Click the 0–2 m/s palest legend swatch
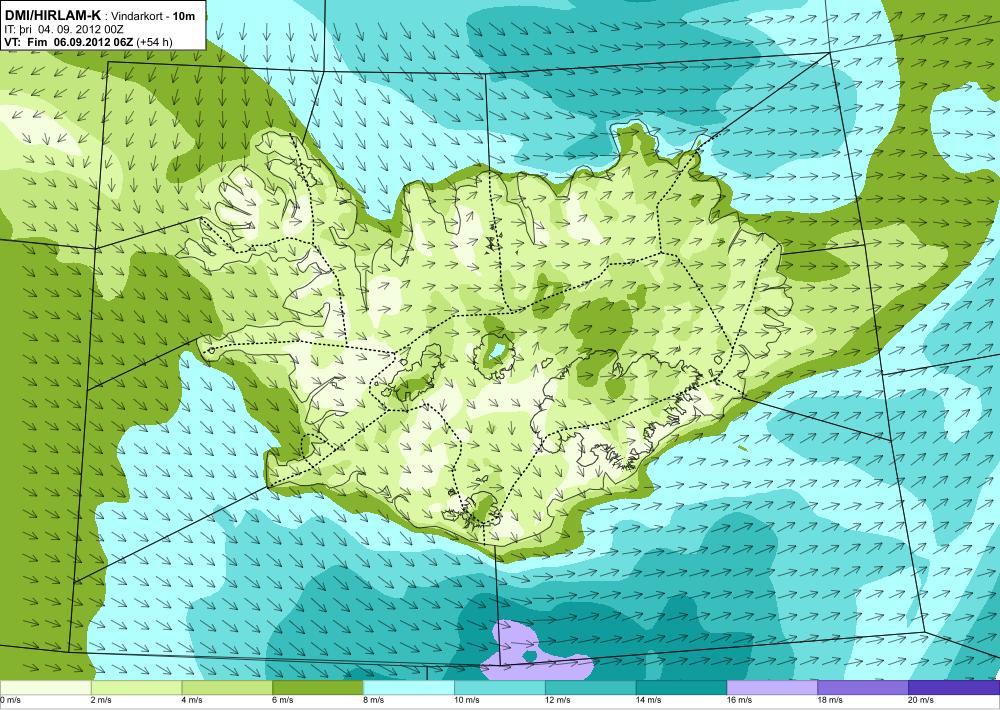 point(46,688)
